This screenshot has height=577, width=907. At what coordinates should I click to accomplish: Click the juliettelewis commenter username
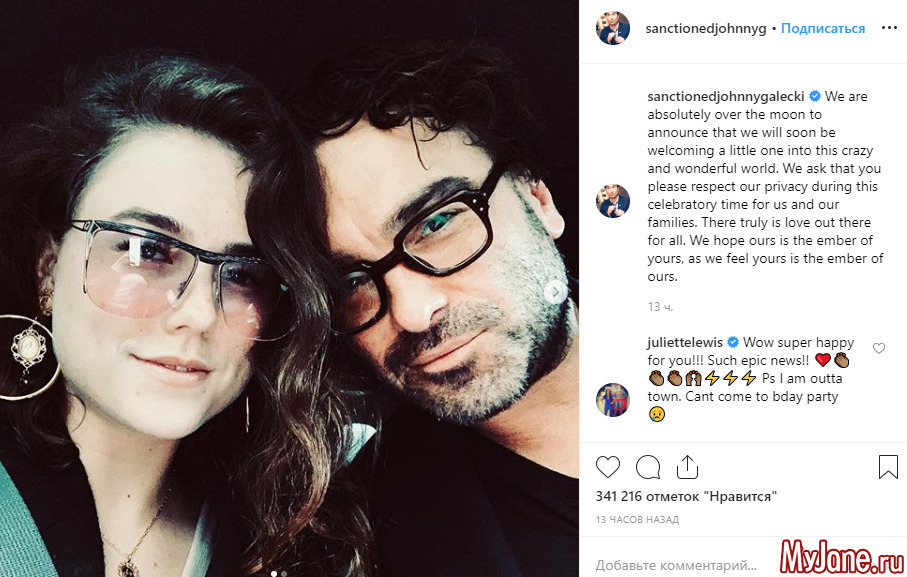click(685, 343)
